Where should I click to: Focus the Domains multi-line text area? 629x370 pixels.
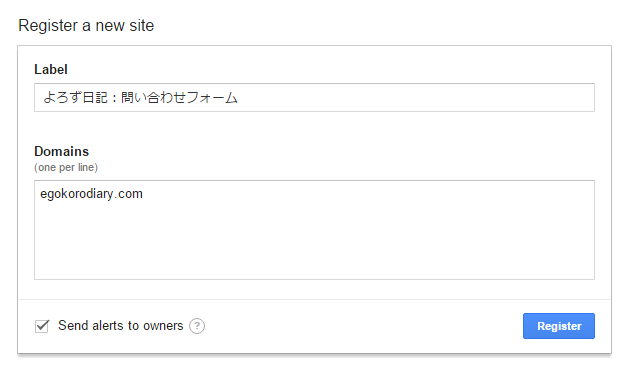(x=314, y=230)
